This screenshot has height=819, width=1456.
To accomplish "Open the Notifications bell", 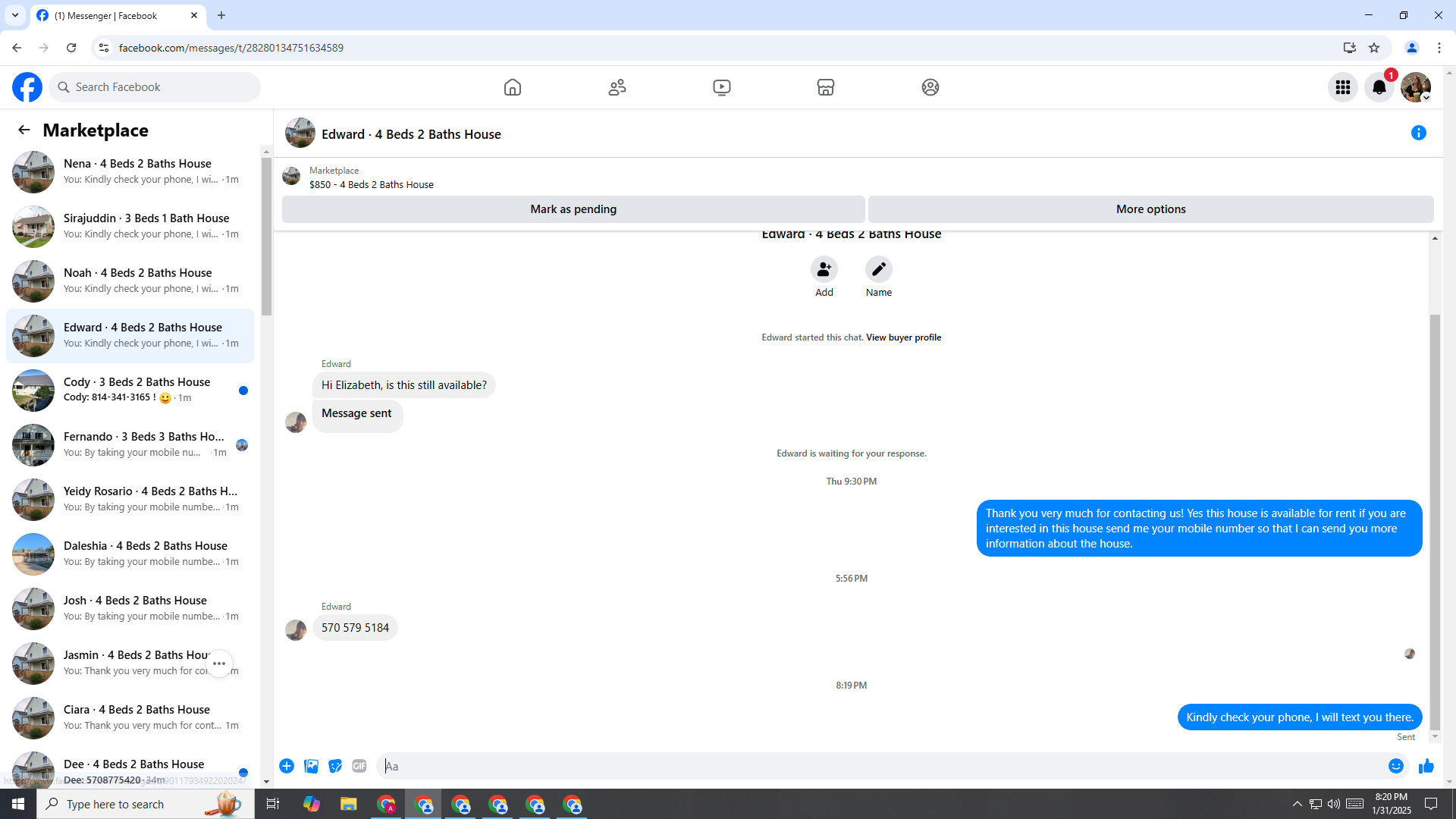I will pyautogui.click(x=1379, y=87).
